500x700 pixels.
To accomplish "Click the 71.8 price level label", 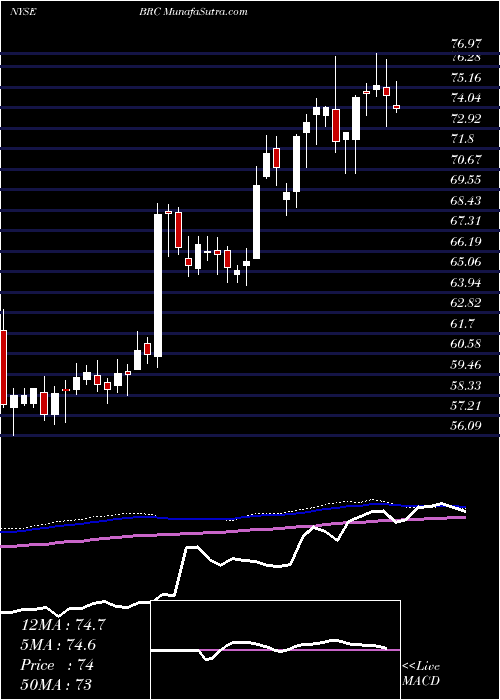I will [x=462, y=139].
